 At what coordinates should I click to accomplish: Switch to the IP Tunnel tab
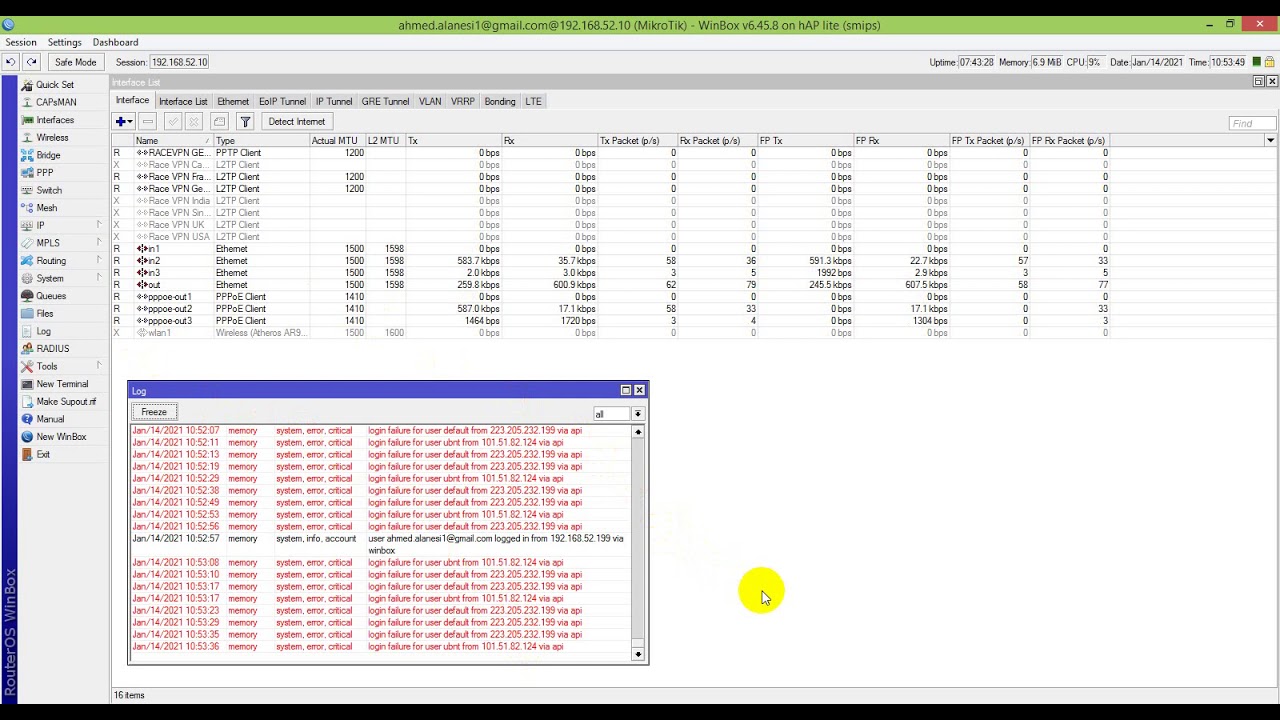point(334,101)
